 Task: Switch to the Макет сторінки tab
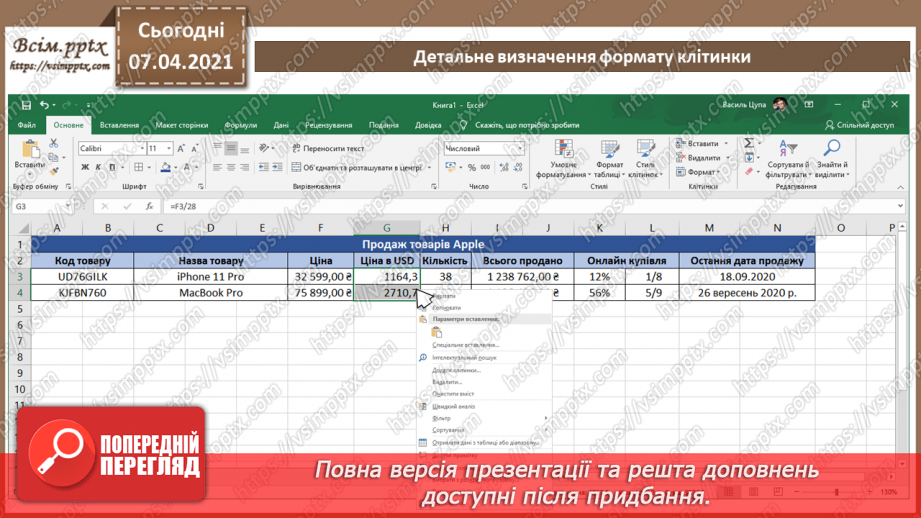[x=181, y=125]
